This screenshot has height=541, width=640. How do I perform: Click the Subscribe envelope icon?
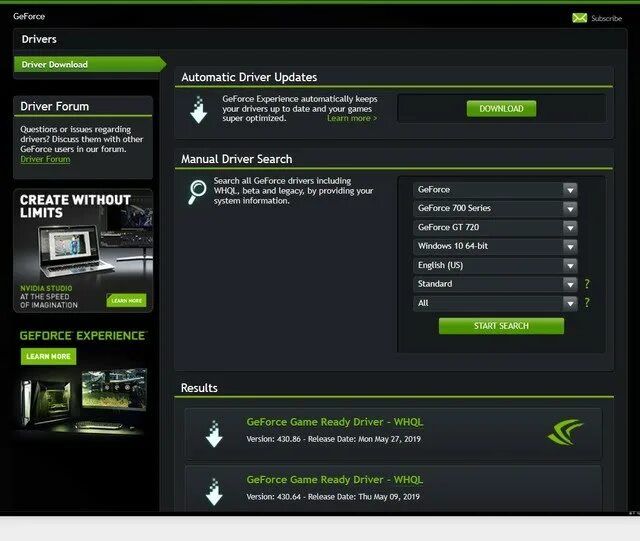[579, 18]
